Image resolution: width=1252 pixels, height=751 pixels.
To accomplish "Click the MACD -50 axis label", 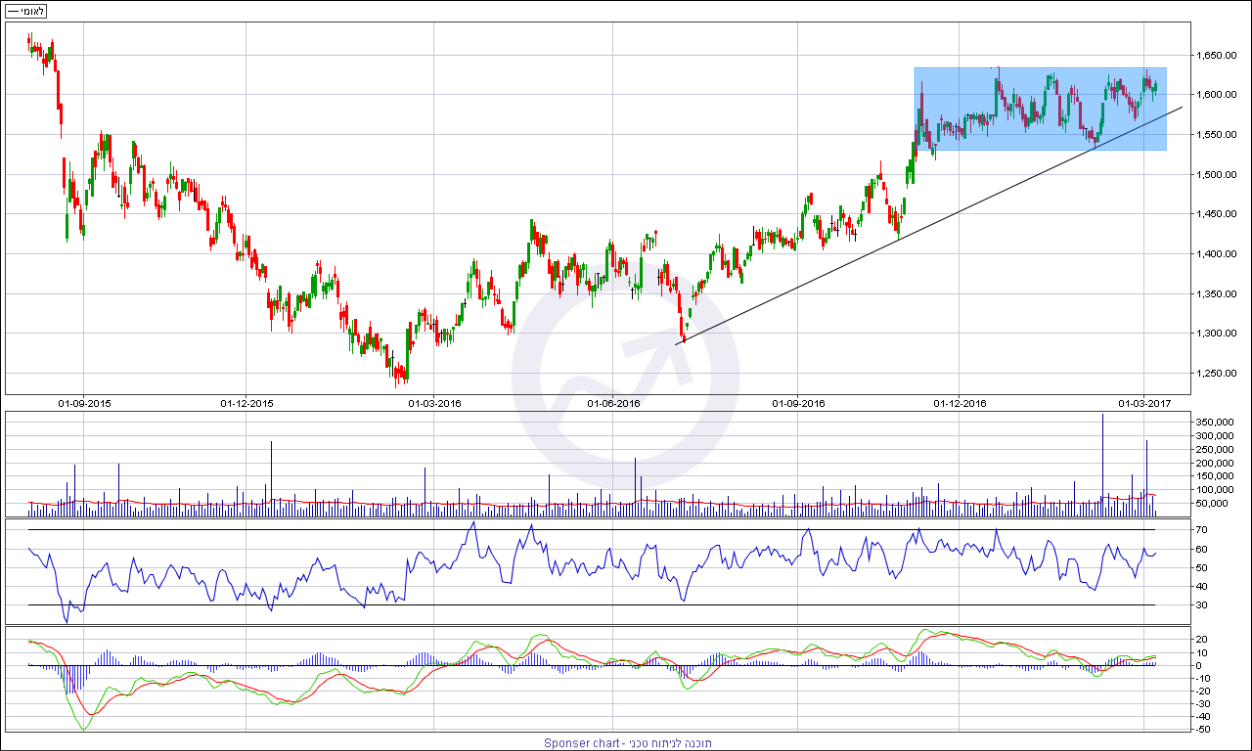I will [x=1203, y=729].
